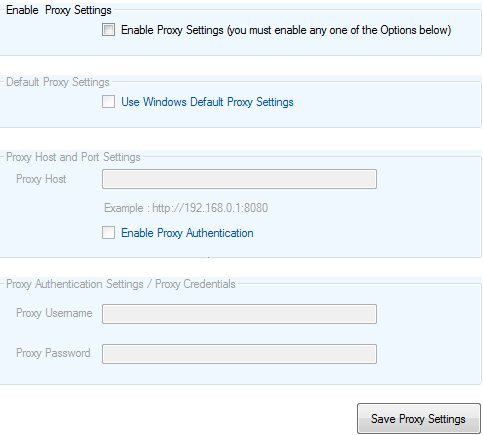Select the Proxy Password text field
The height and width of the screenshot is (435, 483).
coord(239,354)
